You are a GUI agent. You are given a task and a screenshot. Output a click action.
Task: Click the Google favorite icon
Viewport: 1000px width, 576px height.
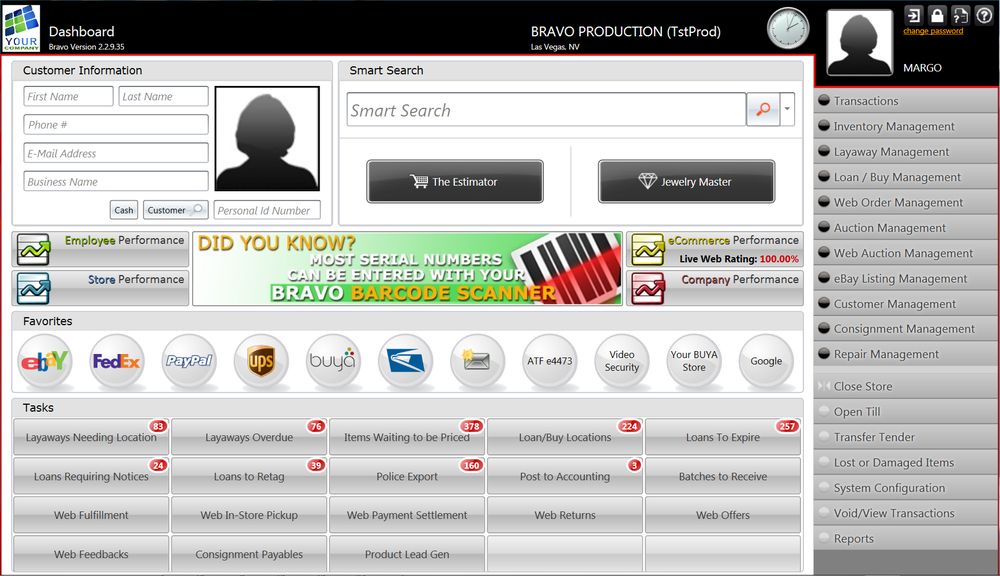765,360
